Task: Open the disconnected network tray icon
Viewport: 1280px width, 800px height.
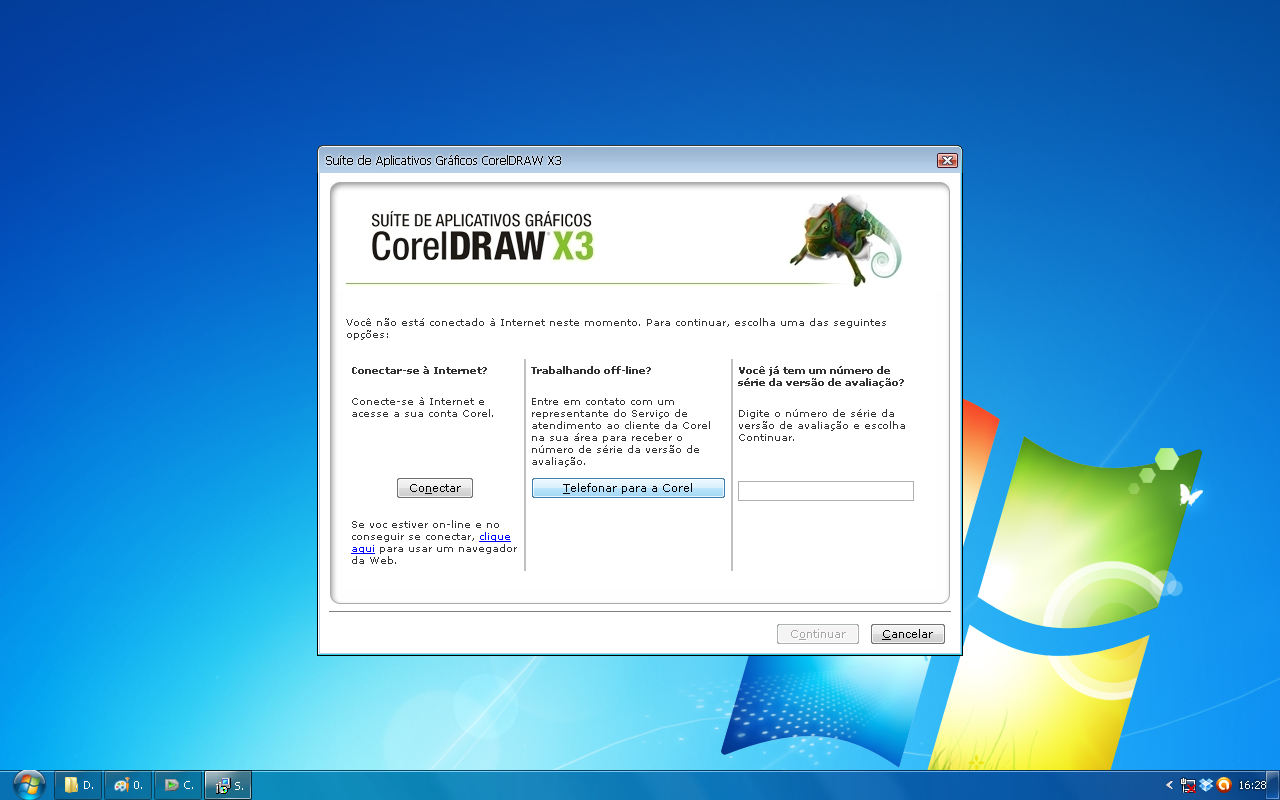Action: coord(1188,785)
